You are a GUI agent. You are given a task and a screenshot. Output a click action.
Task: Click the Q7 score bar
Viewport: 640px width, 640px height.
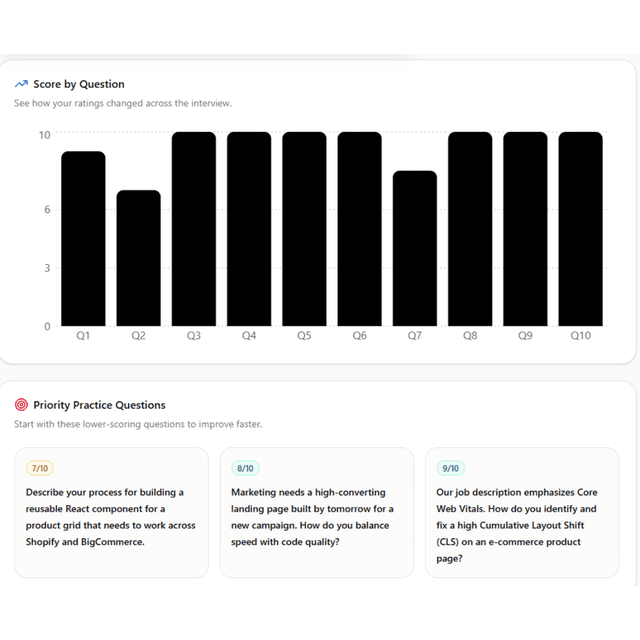pos(415,248)
